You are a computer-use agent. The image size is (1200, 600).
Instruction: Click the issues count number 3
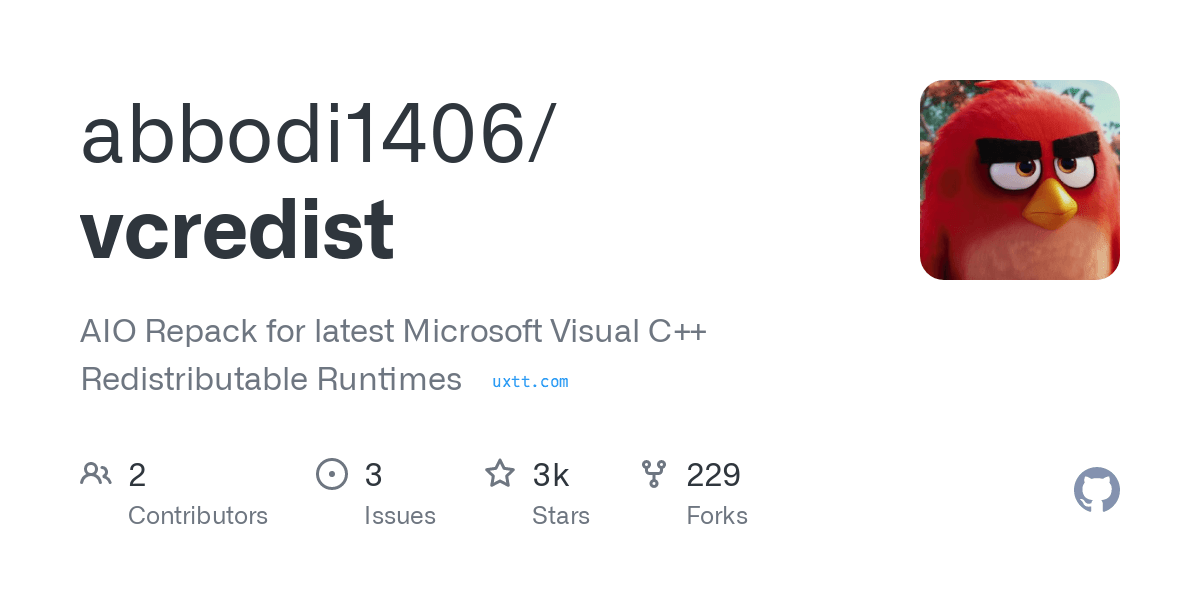(x=373, y=475)
